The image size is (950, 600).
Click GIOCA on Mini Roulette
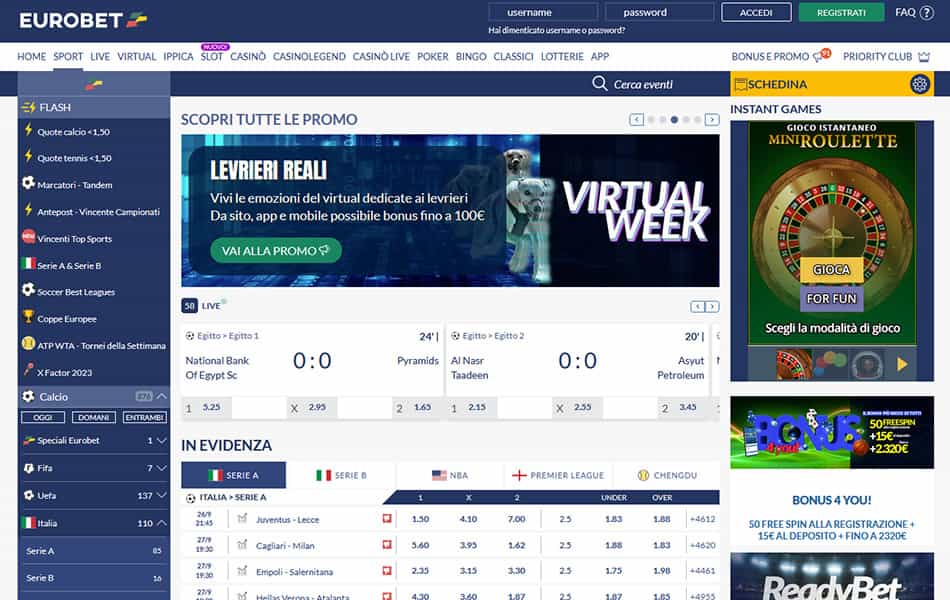click(x=831, y=270)
